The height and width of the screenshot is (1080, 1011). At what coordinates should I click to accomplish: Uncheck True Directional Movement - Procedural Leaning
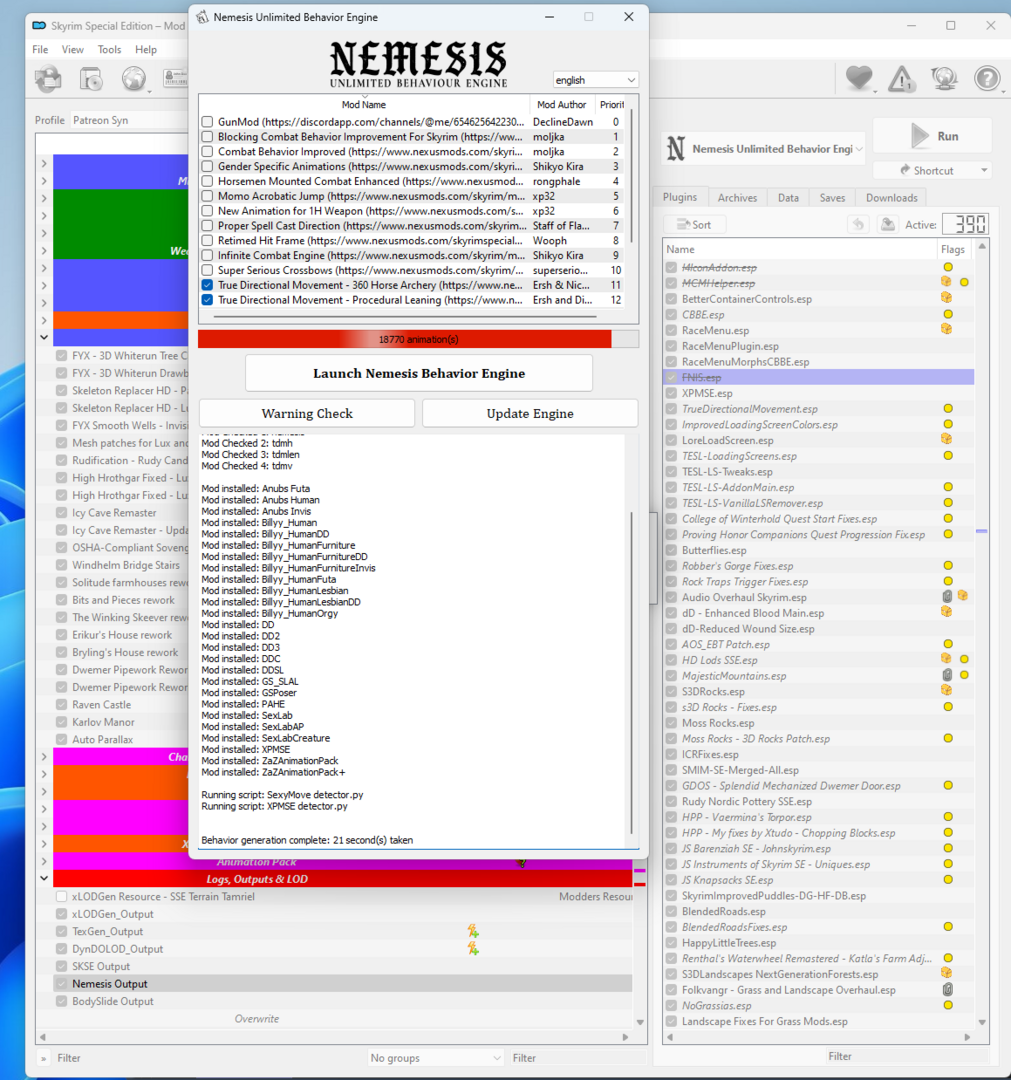click(x=207, y=300)
